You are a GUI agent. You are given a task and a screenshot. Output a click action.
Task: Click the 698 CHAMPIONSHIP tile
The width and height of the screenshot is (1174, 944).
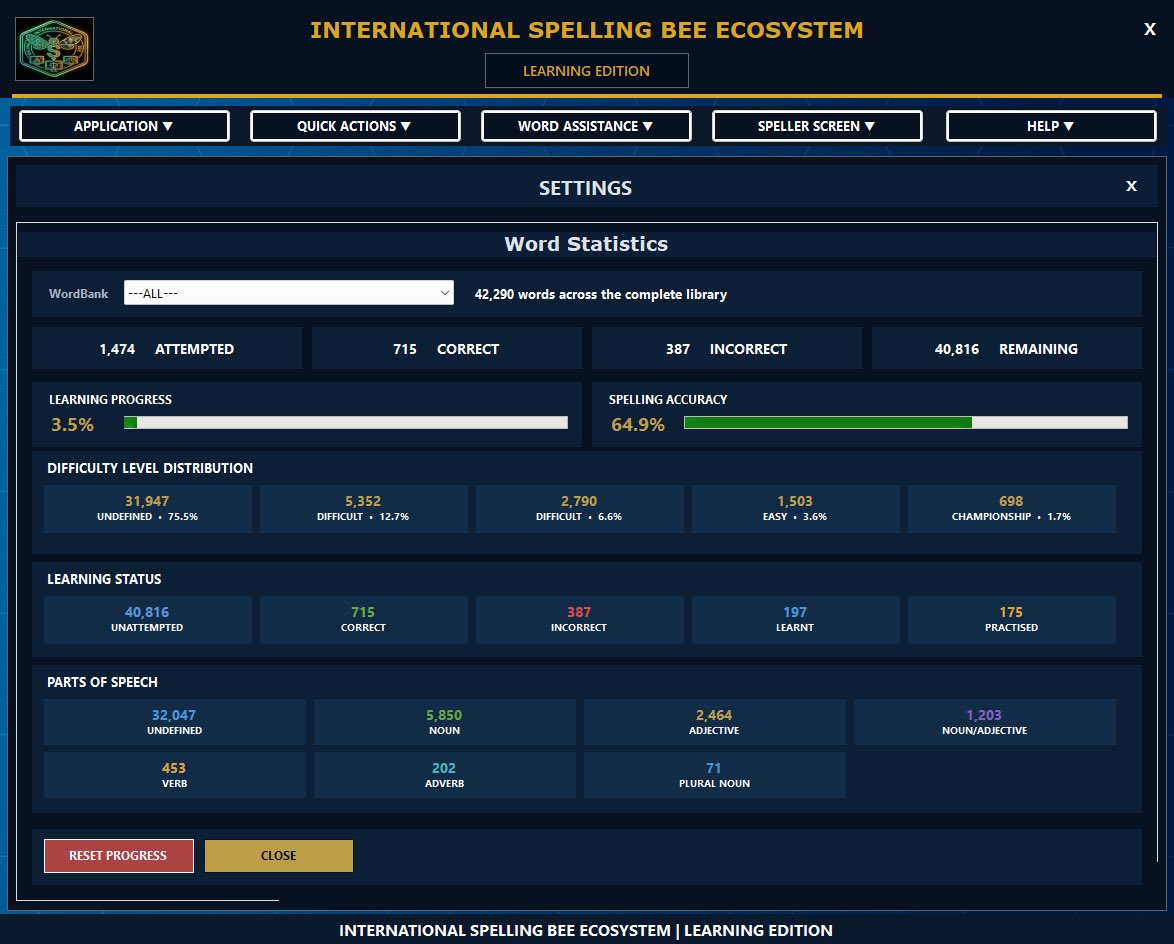pos(1012,508)
